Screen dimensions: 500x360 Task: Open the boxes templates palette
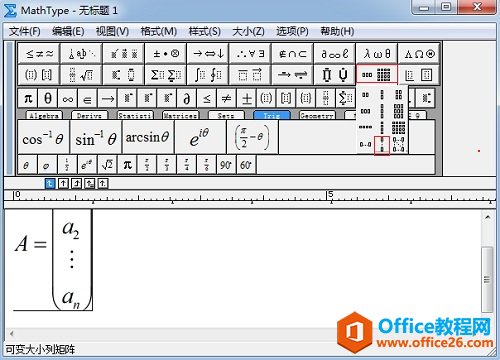coord(419,75)
